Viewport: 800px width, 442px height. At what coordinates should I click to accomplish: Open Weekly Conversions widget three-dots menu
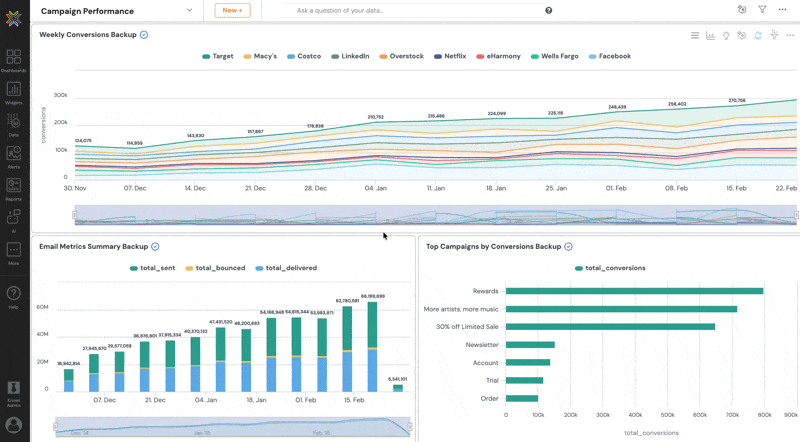[790, 35]
